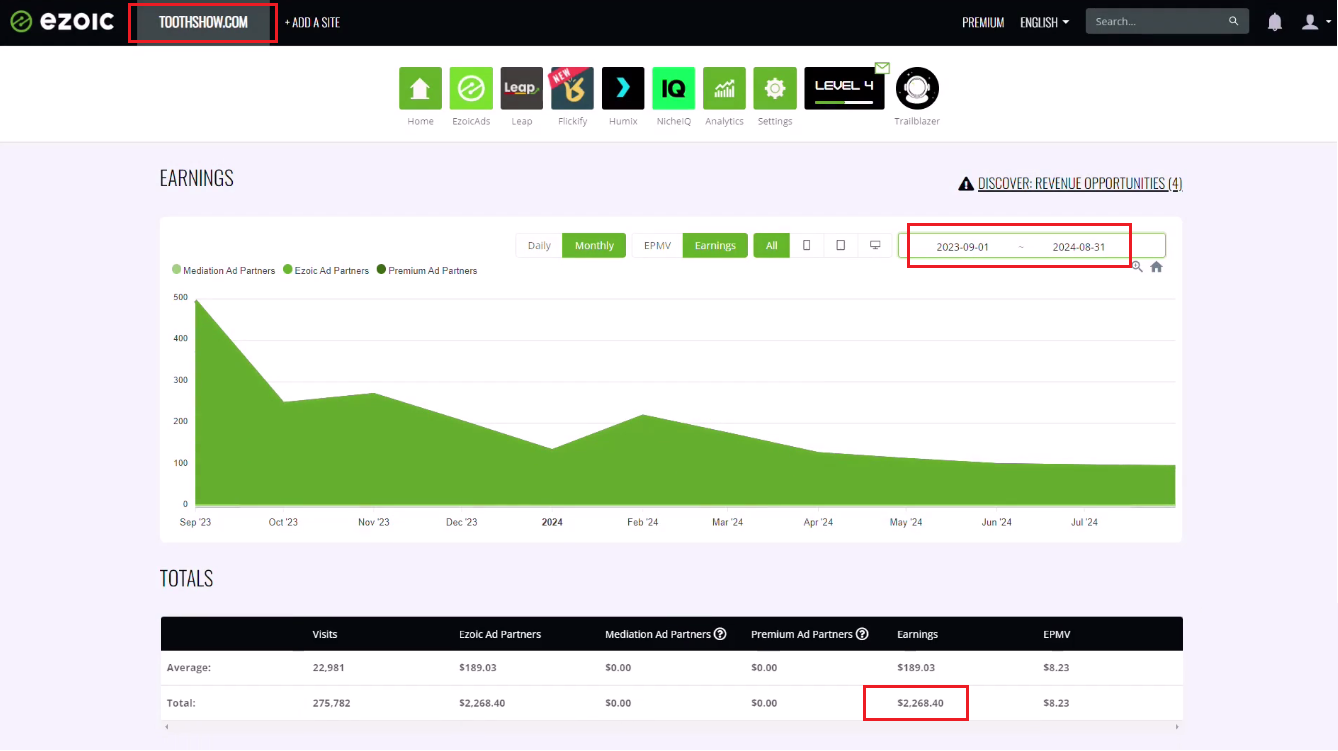This screenshot has width=1338, height=751.
Task: Click the Premium link in header
Action: [x=983, y=22]
